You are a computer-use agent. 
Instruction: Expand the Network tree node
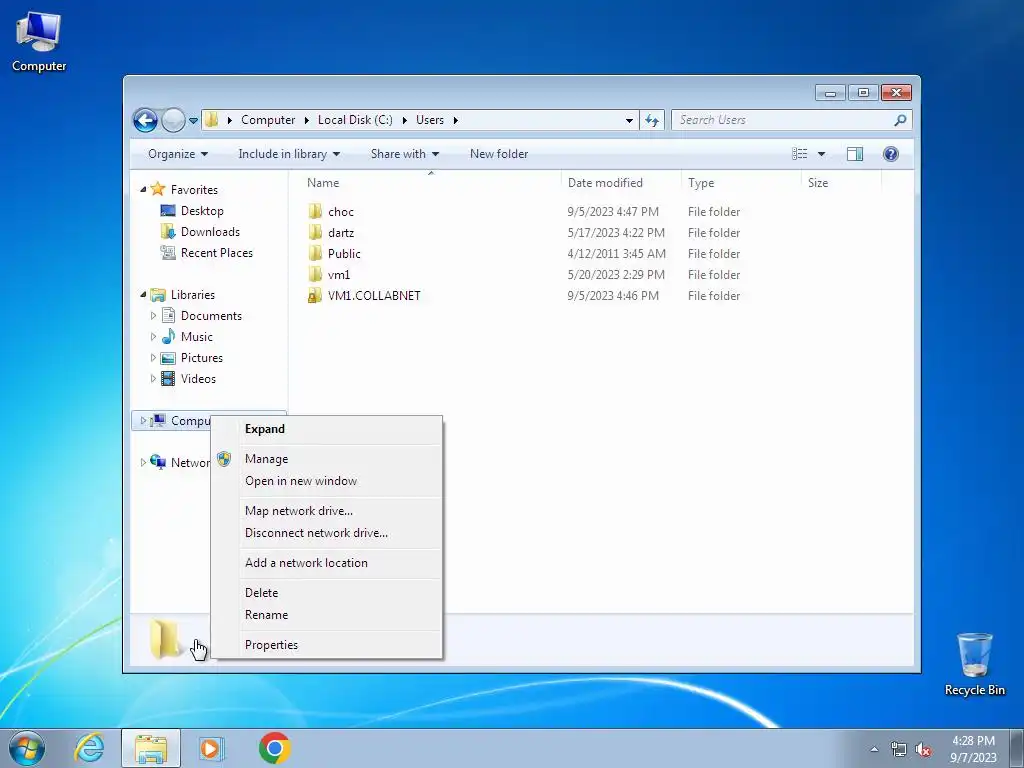coord(143,462)
